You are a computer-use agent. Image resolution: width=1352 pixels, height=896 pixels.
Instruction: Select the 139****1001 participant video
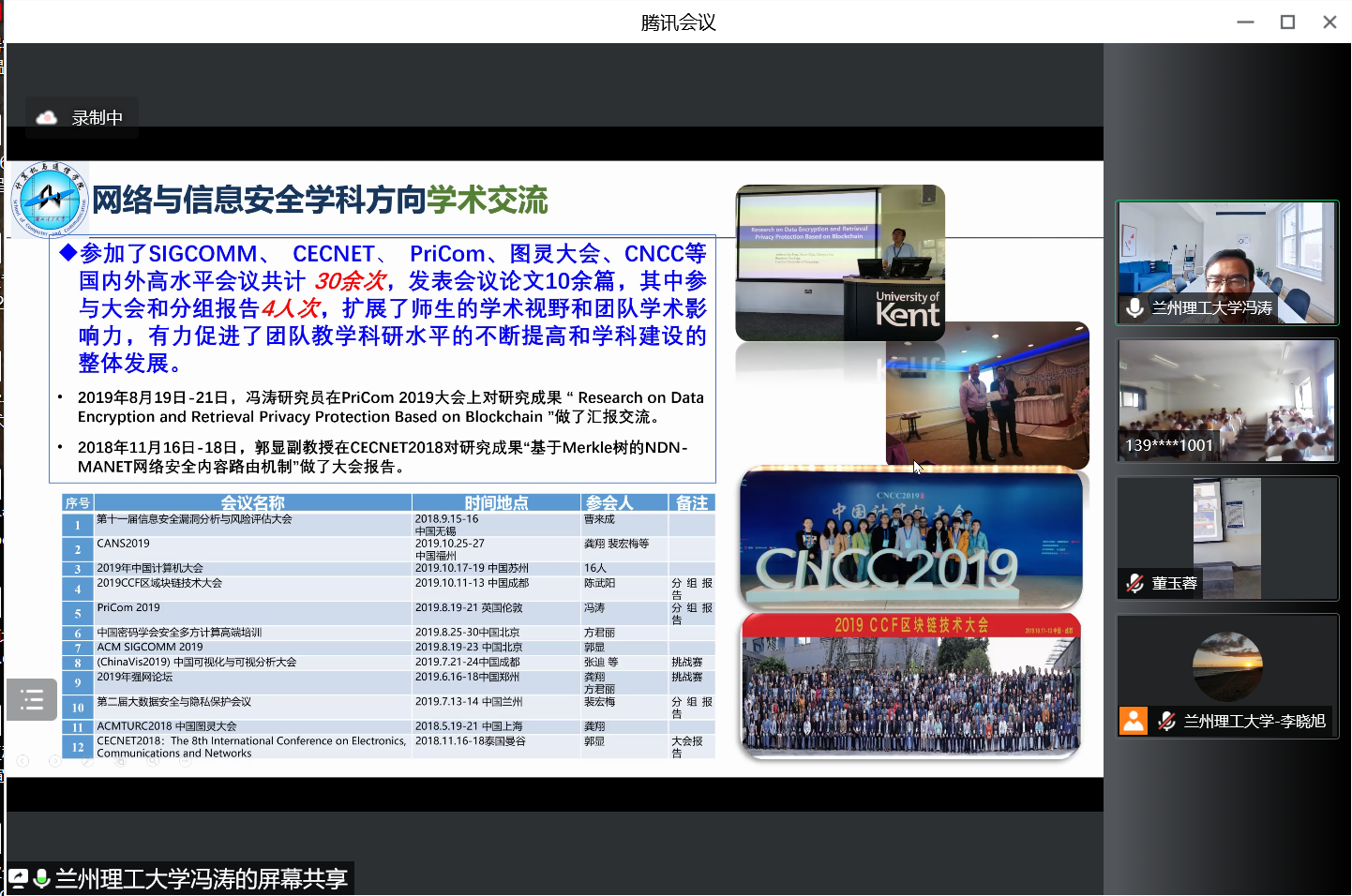click(x=1226, y=398)
